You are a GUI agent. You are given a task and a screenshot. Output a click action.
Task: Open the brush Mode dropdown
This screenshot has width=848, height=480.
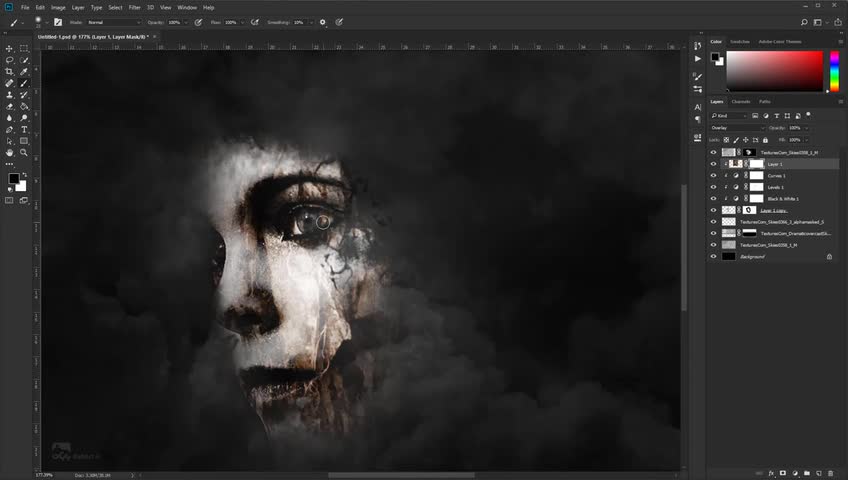click(x=113, y=21)
